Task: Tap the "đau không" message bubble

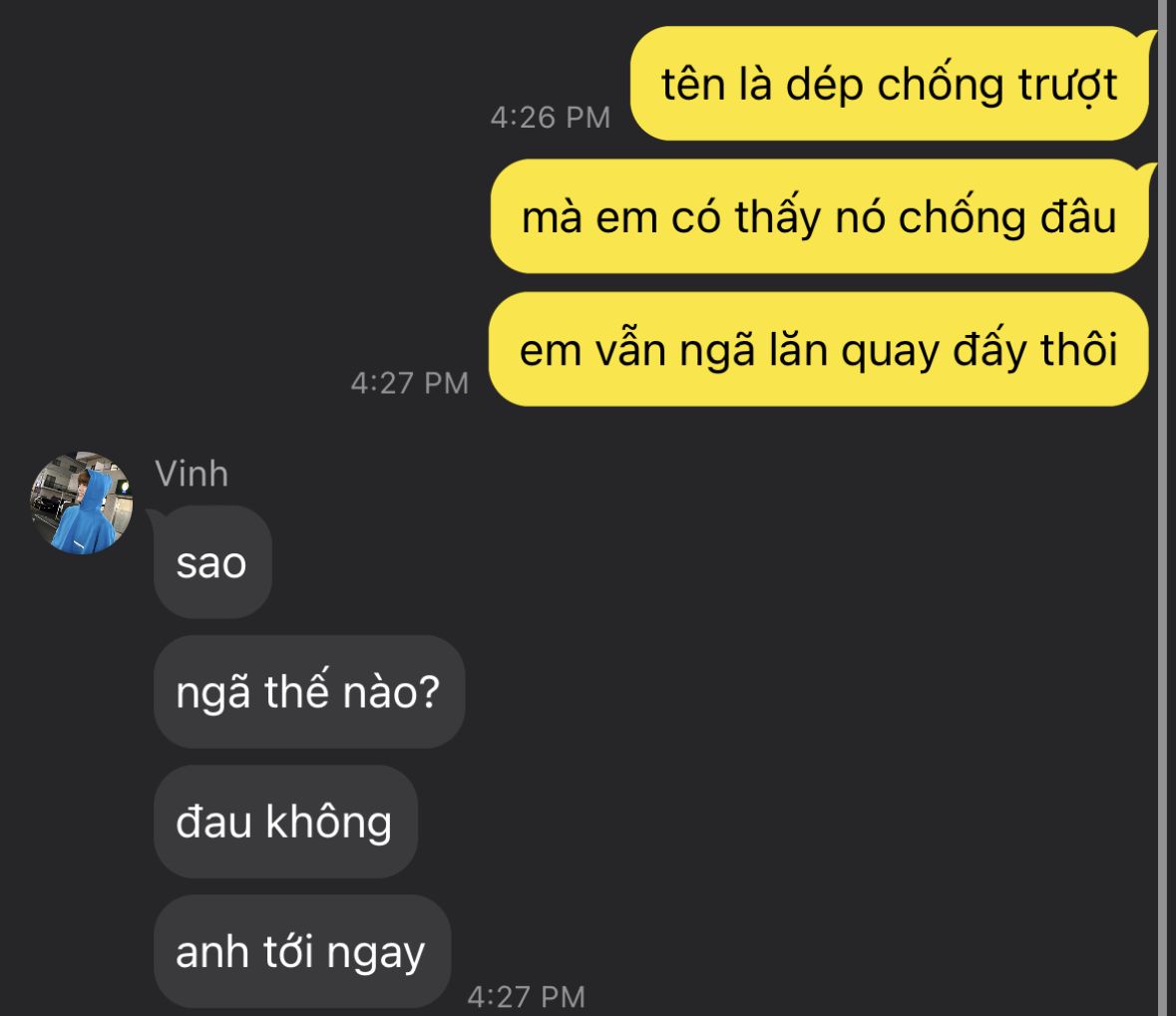Action: click(285, 822)
